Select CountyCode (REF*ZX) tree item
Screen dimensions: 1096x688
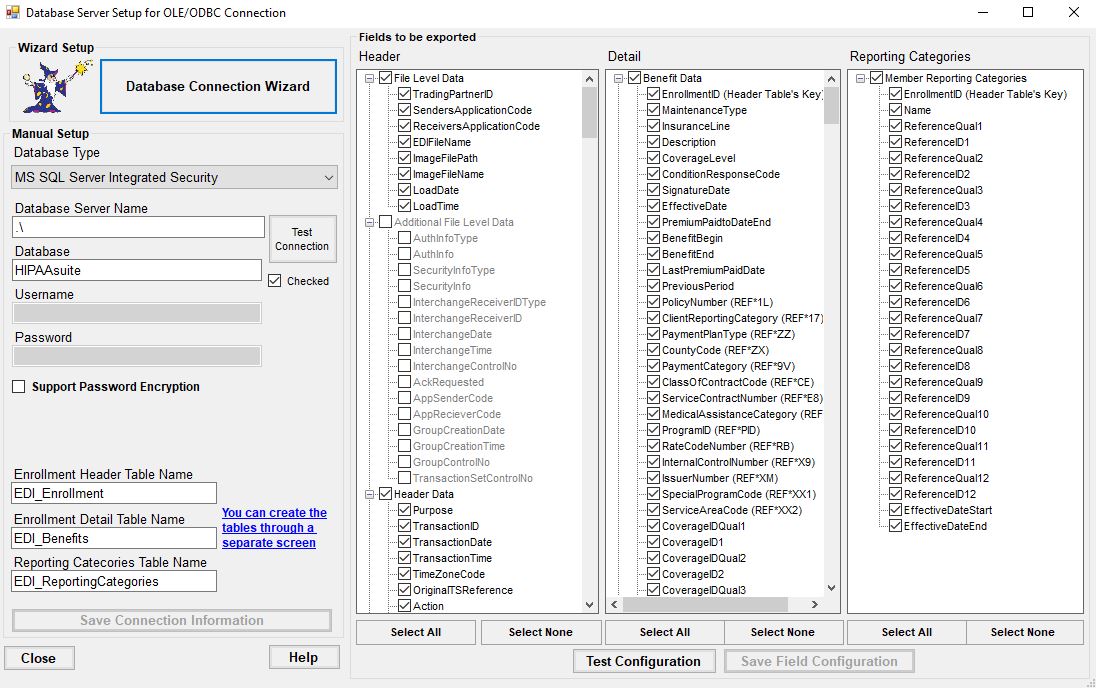coord(715,350)
